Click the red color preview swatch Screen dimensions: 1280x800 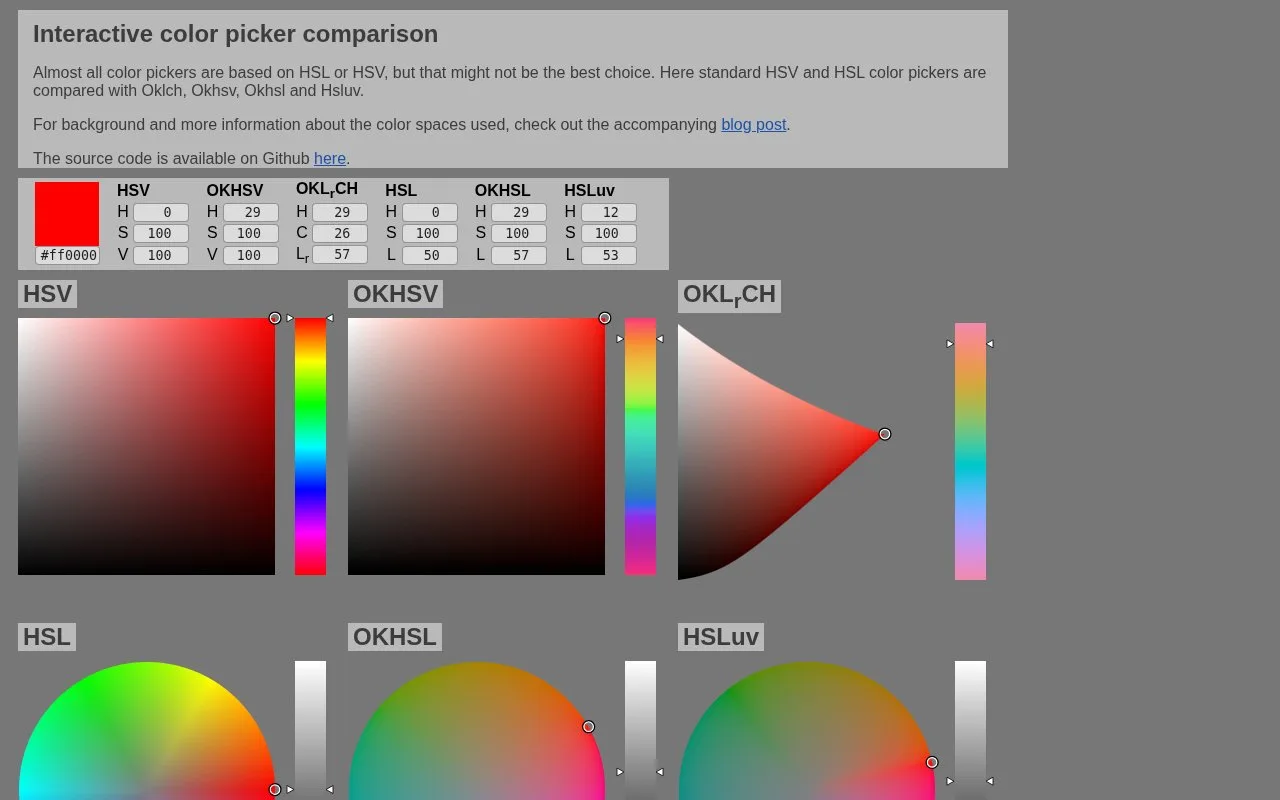point(67,214)
